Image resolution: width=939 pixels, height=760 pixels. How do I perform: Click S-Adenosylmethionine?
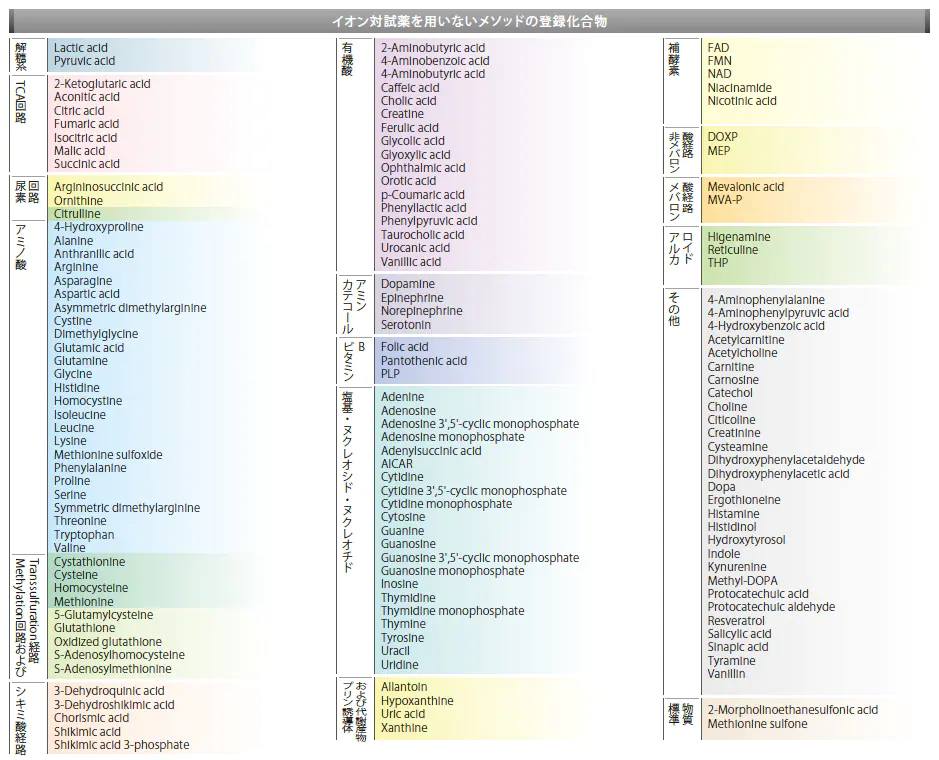coord(113,669)
